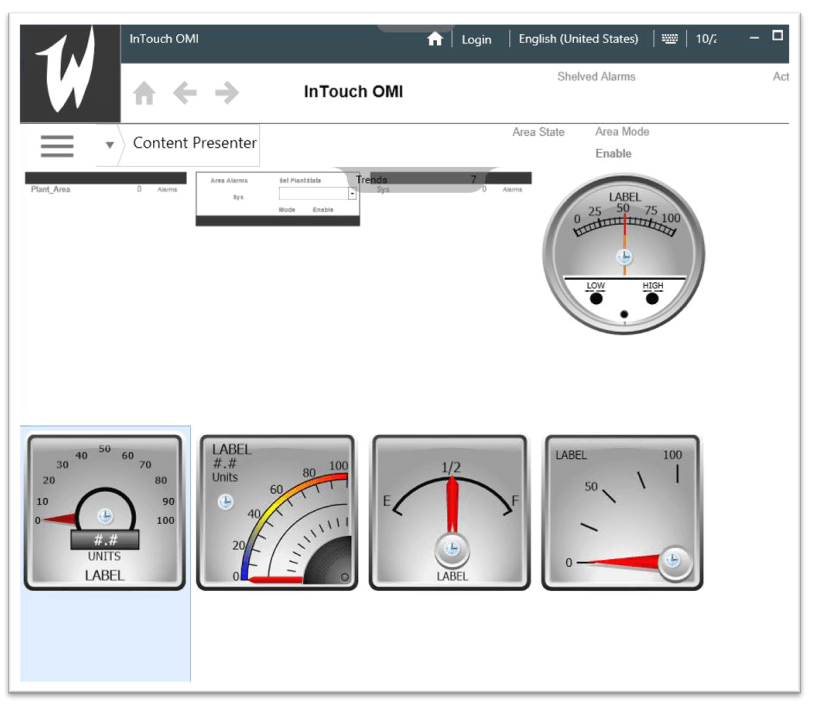Click the Login button
Screen dimensions: 817x711
476,39
